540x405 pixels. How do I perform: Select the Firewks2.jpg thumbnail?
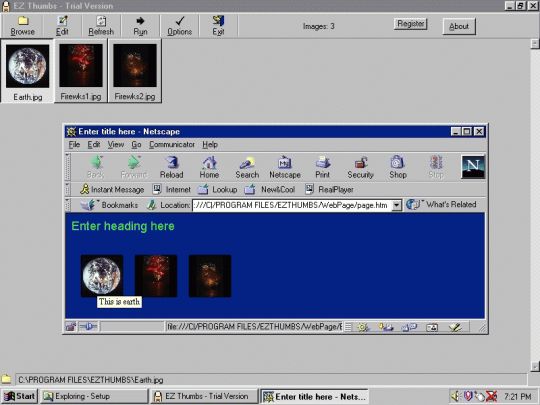tap(135, 71)
